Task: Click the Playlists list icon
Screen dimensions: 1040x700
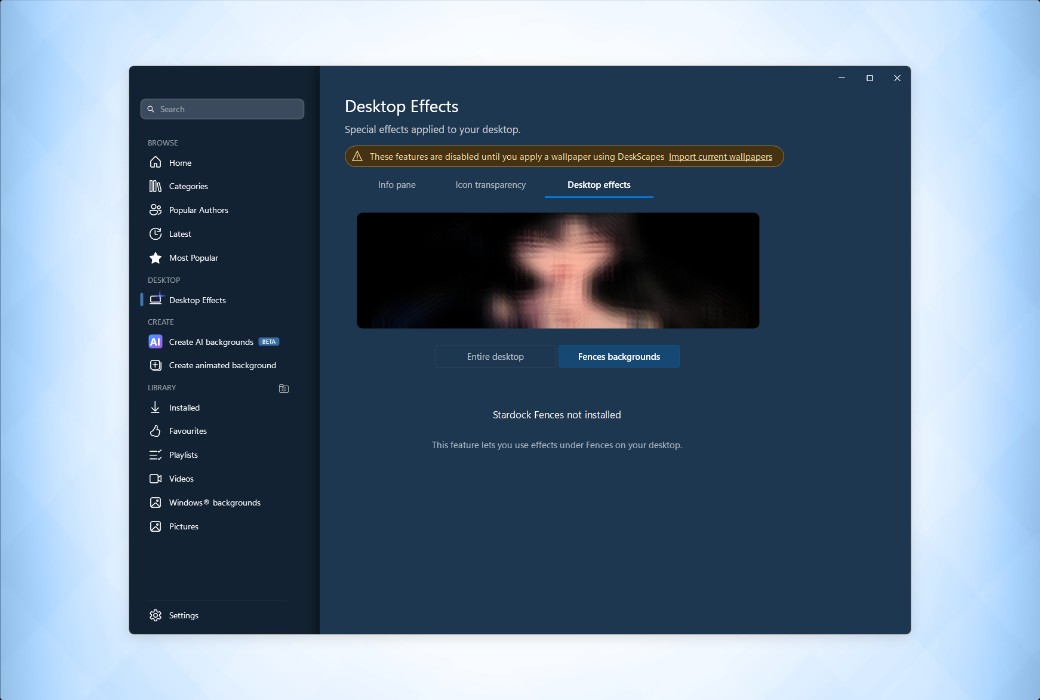Action: tap(155, 455)
